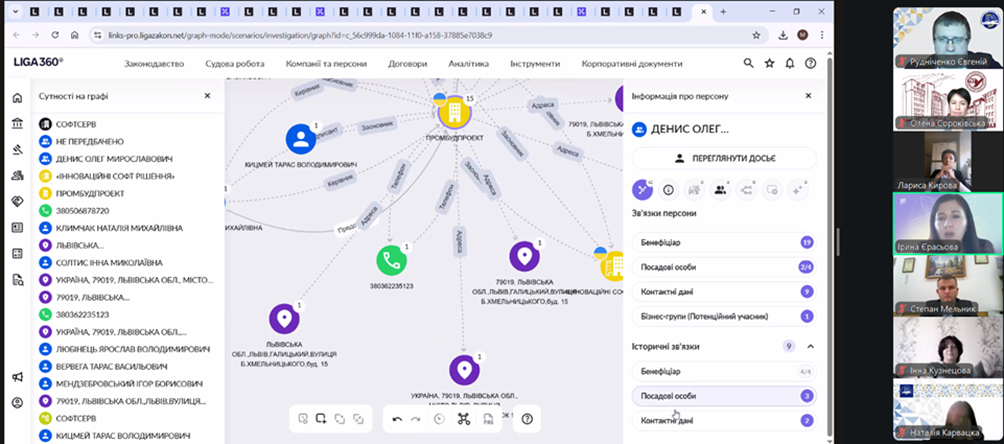Expand the Бенефіціар connections row with 19
1004x444 pixels.
[723, 242]
